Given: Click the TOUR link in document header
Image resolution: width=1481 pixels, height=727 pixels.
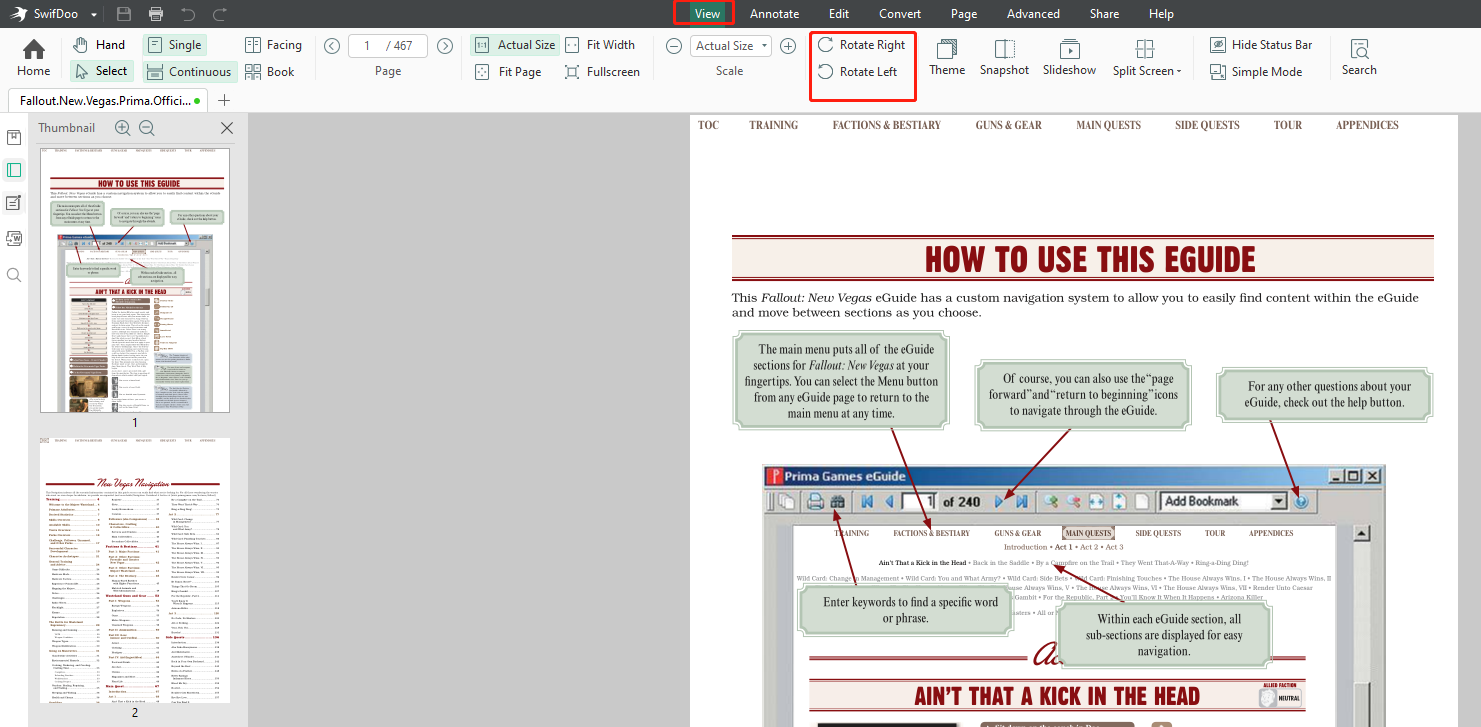Looking at the screenshot, I should coord(1288,126).
